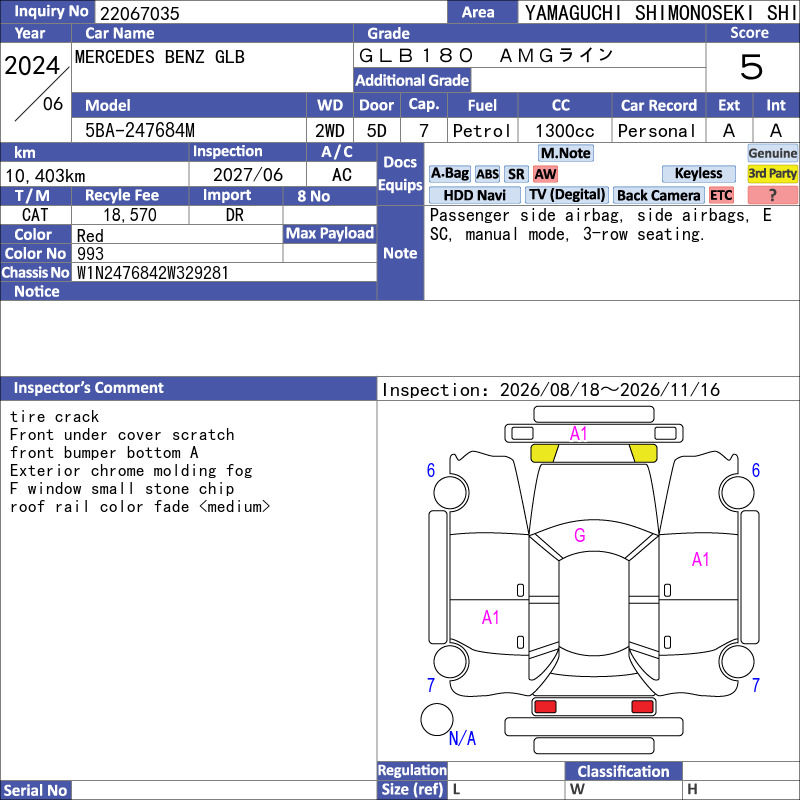Click the red left taillight on diagram

pyautogui.click(x=544, y=707)
